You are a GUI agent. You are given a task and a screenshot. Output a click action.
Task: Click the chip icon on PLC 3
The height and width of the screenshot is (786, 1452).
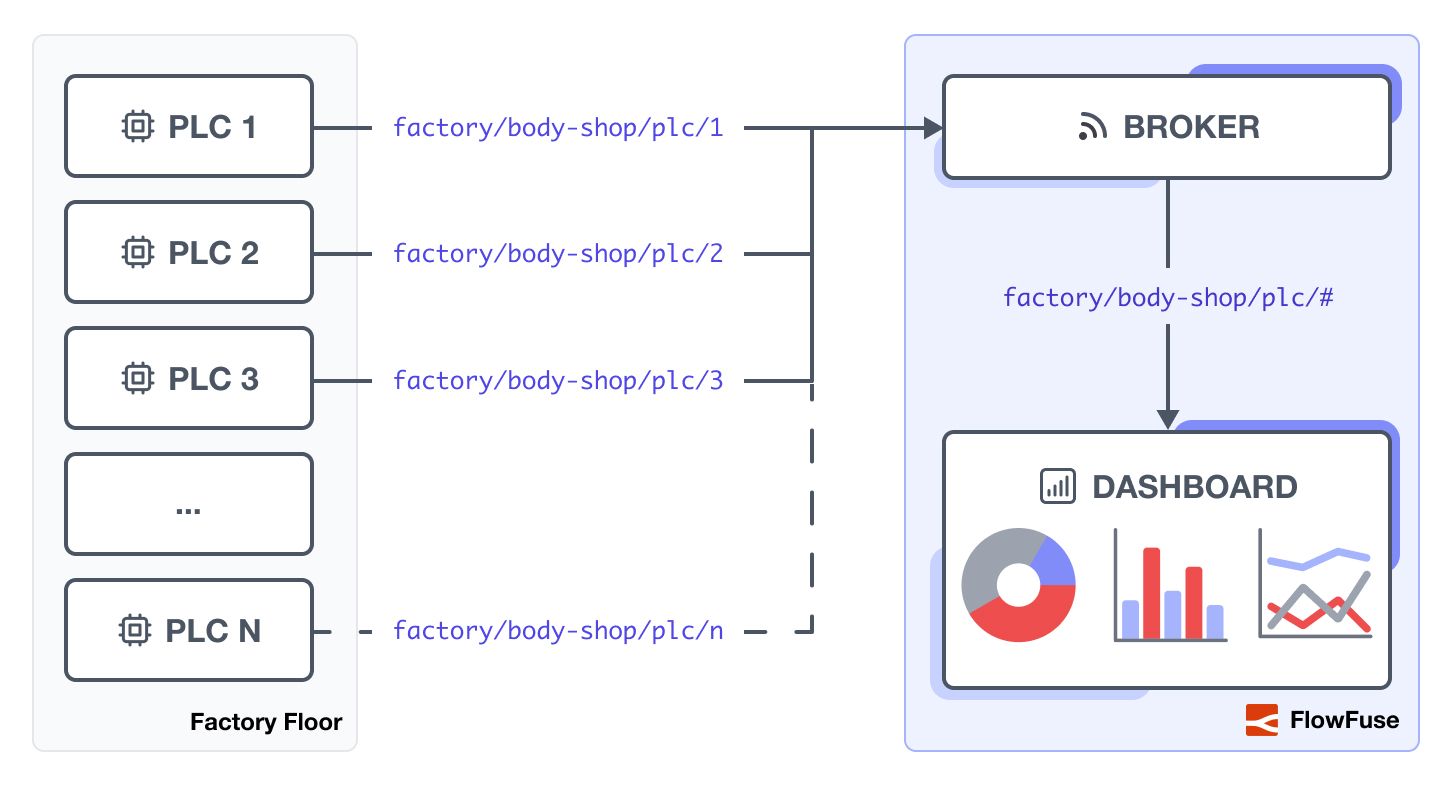(138, 378)
